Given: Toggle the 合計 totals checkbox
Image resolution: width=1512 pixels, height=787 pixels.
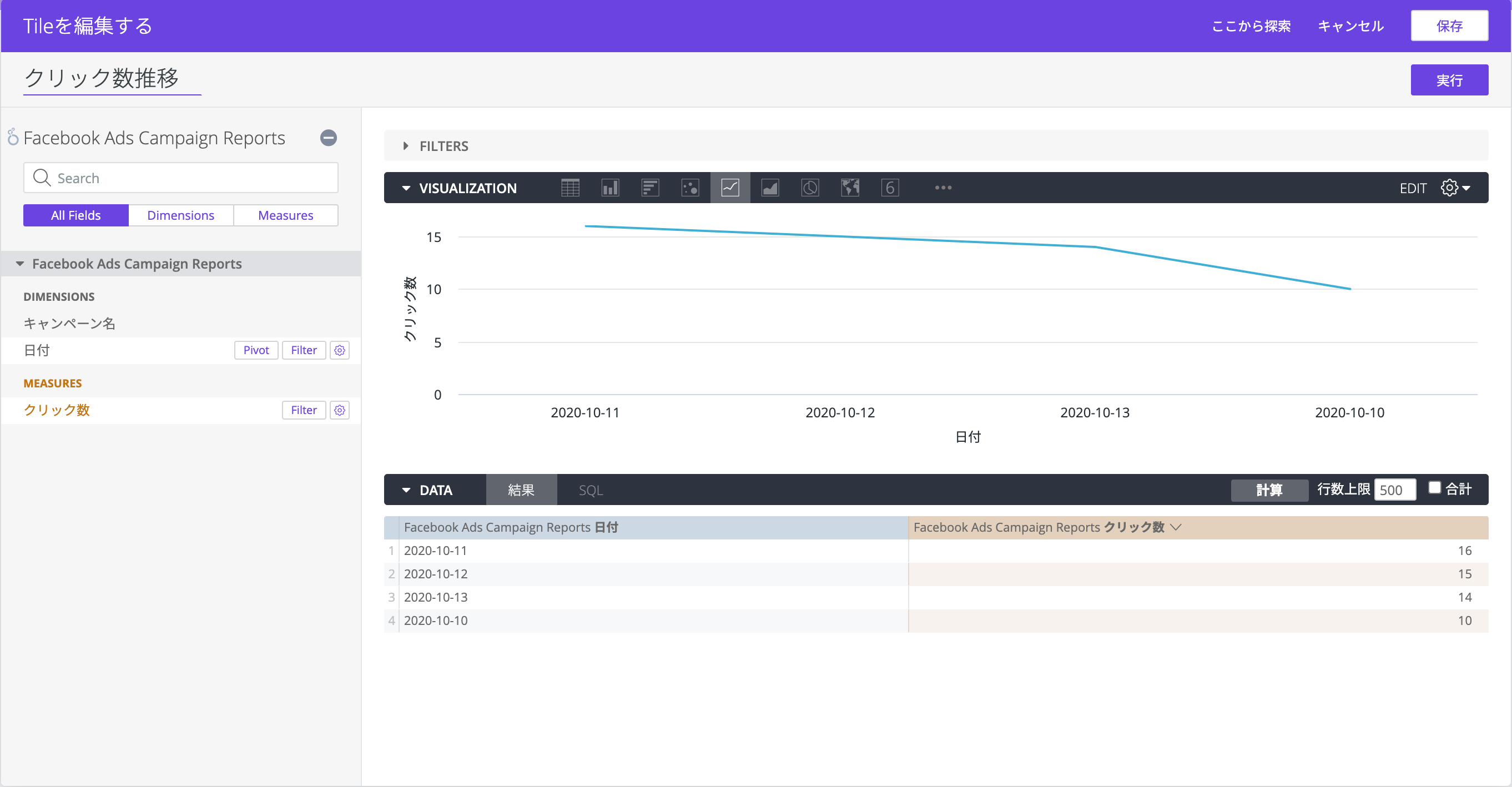Looking at the screenshot, I should (x=1434, y=488).
